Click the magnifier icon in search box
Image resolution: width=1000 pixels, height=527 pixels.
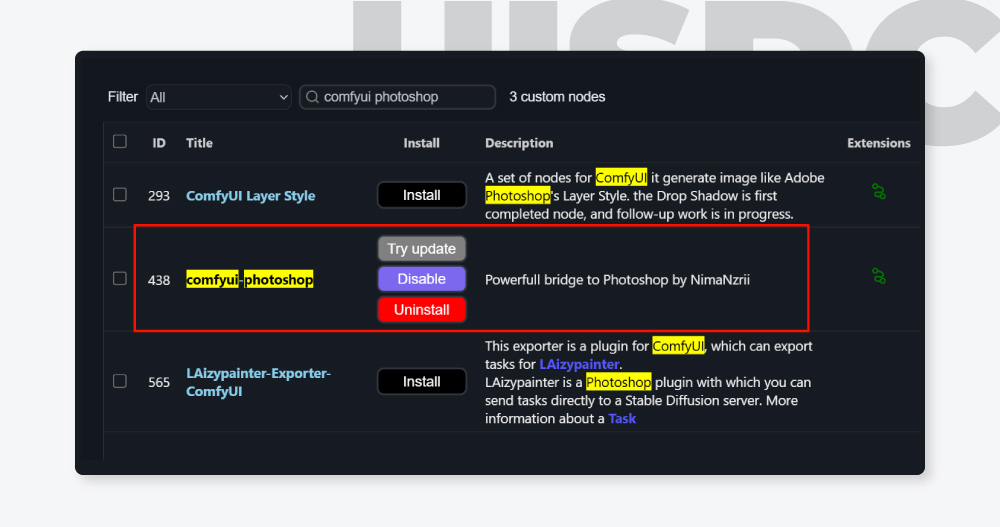[x=313, y=97]
